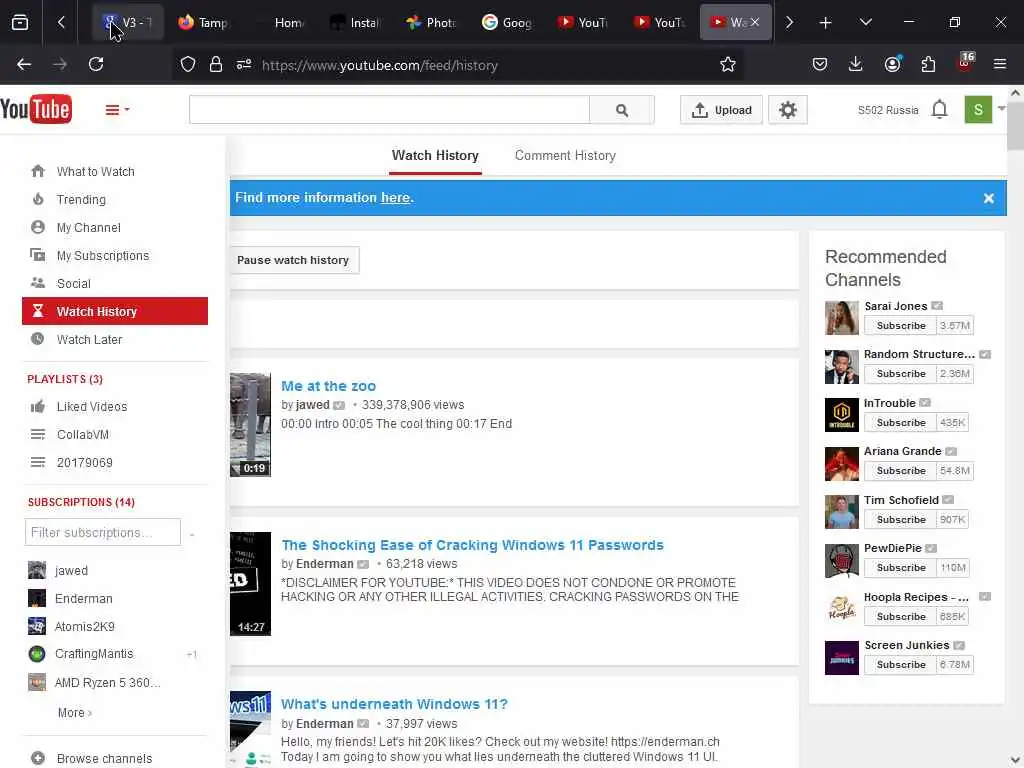The height and width of the screenshot is (768, 1024).
Task: Follow the 'here' link in blue banner
Action: pos(395,197)
